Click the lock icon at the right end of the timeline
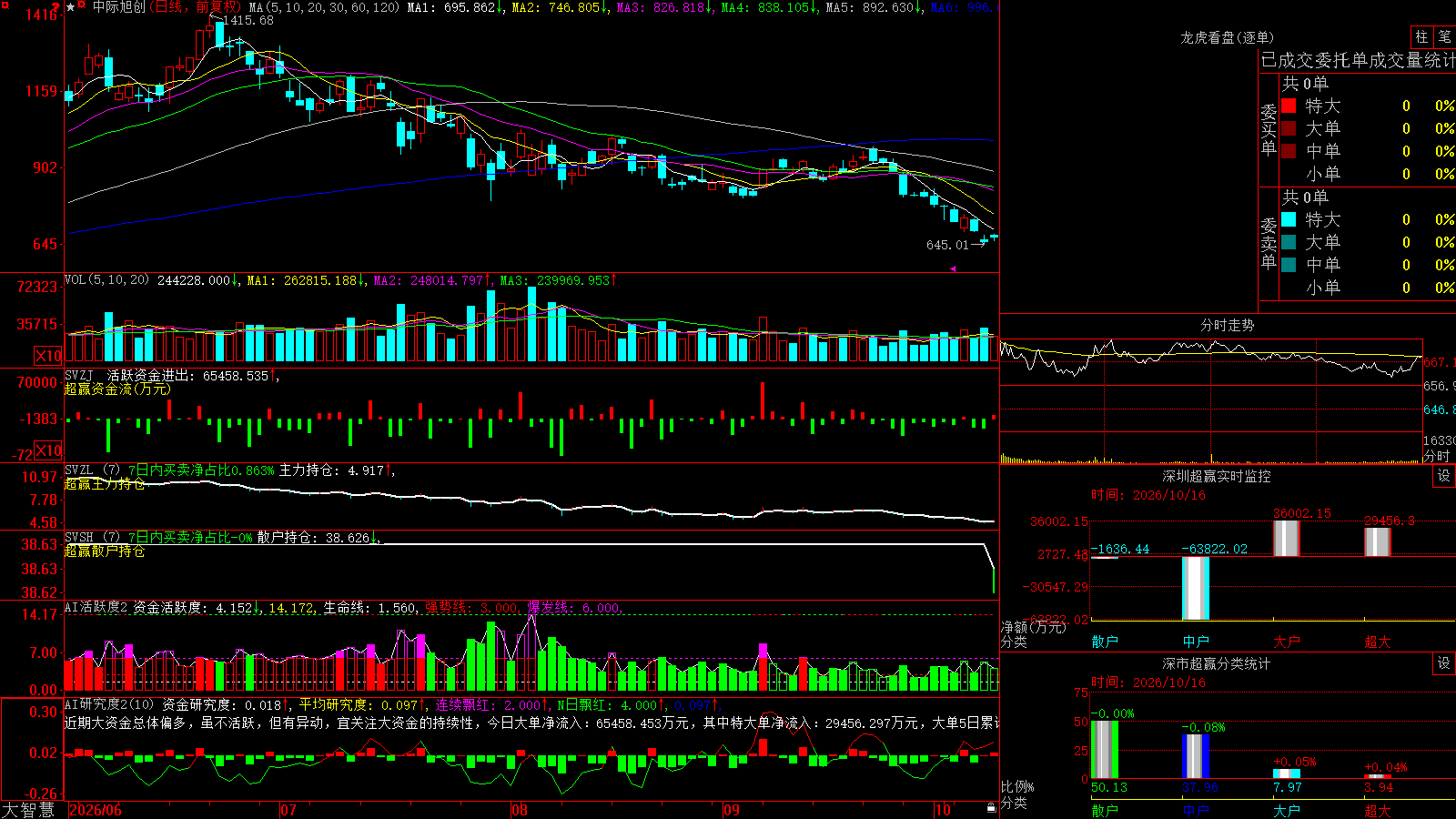This screenshot has width=1456, height=819. 992,808
